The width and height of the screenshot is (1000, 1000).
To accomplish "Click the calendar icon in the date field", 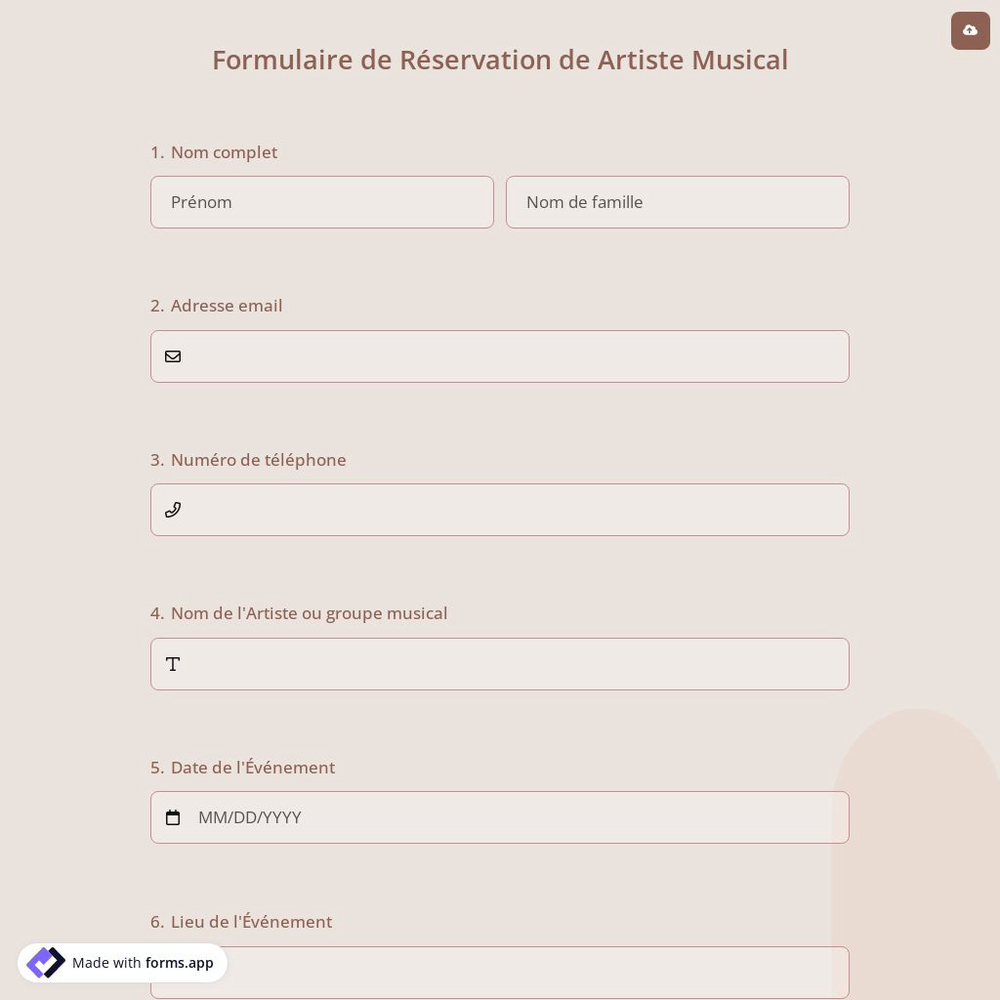I will (x=172, y=817).
